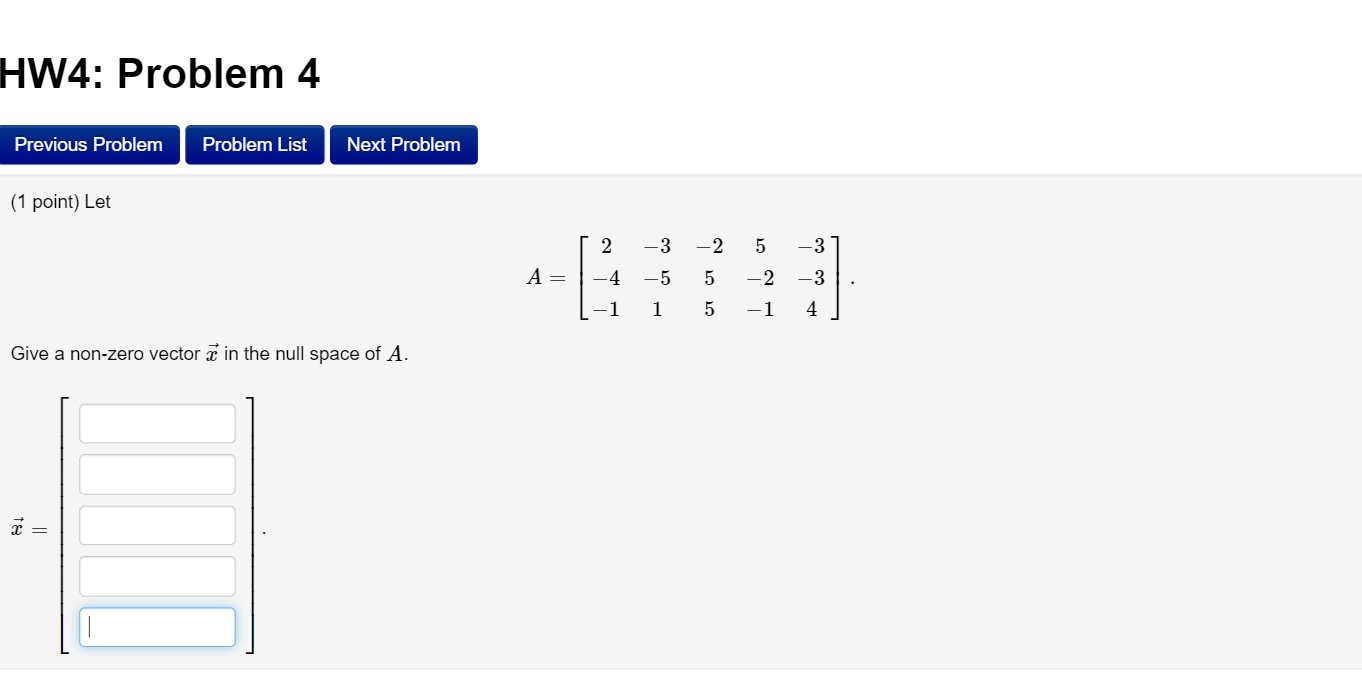Navigate back using Previous Problem
This screenshot has height=685, width=1362.
(89, 144)
